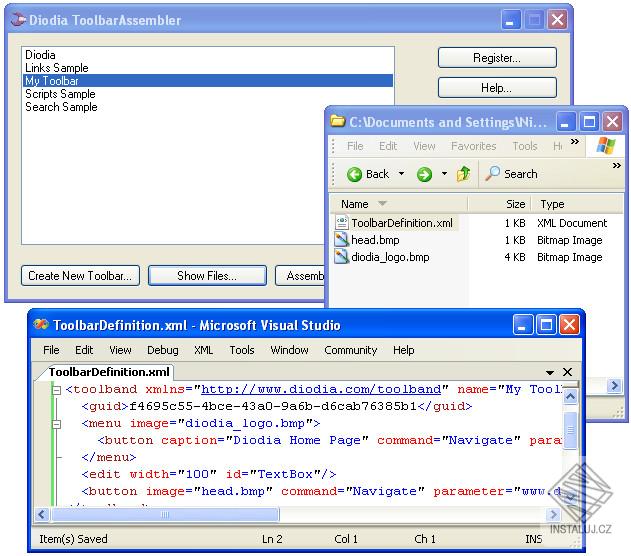Click Explorer horizontal scroll right arrow
The height and width of the screenshot is (556, 631).
[614, 385]
